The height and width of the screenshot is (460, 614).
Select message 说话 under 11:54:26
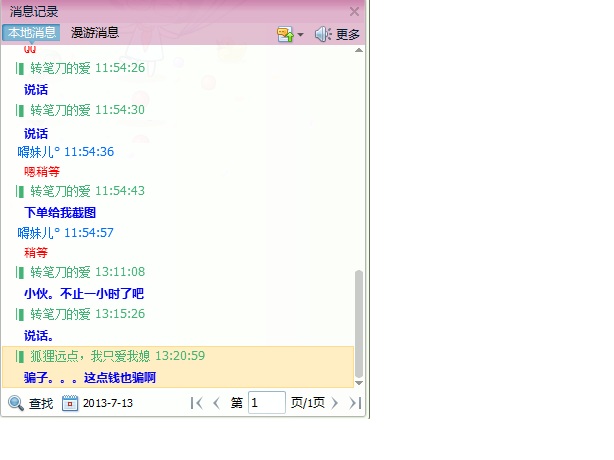[x=36, y=90]
